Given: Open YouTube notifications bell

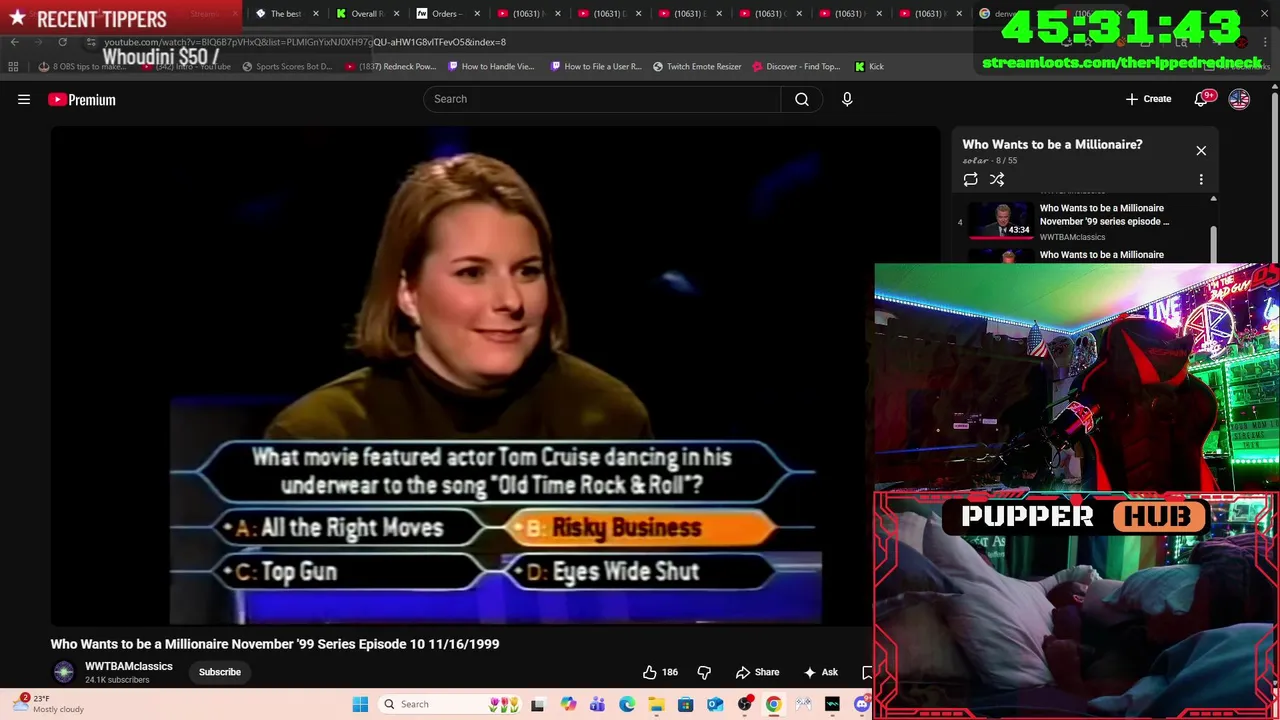Looking at the screenshot, I should point(1202,99).
